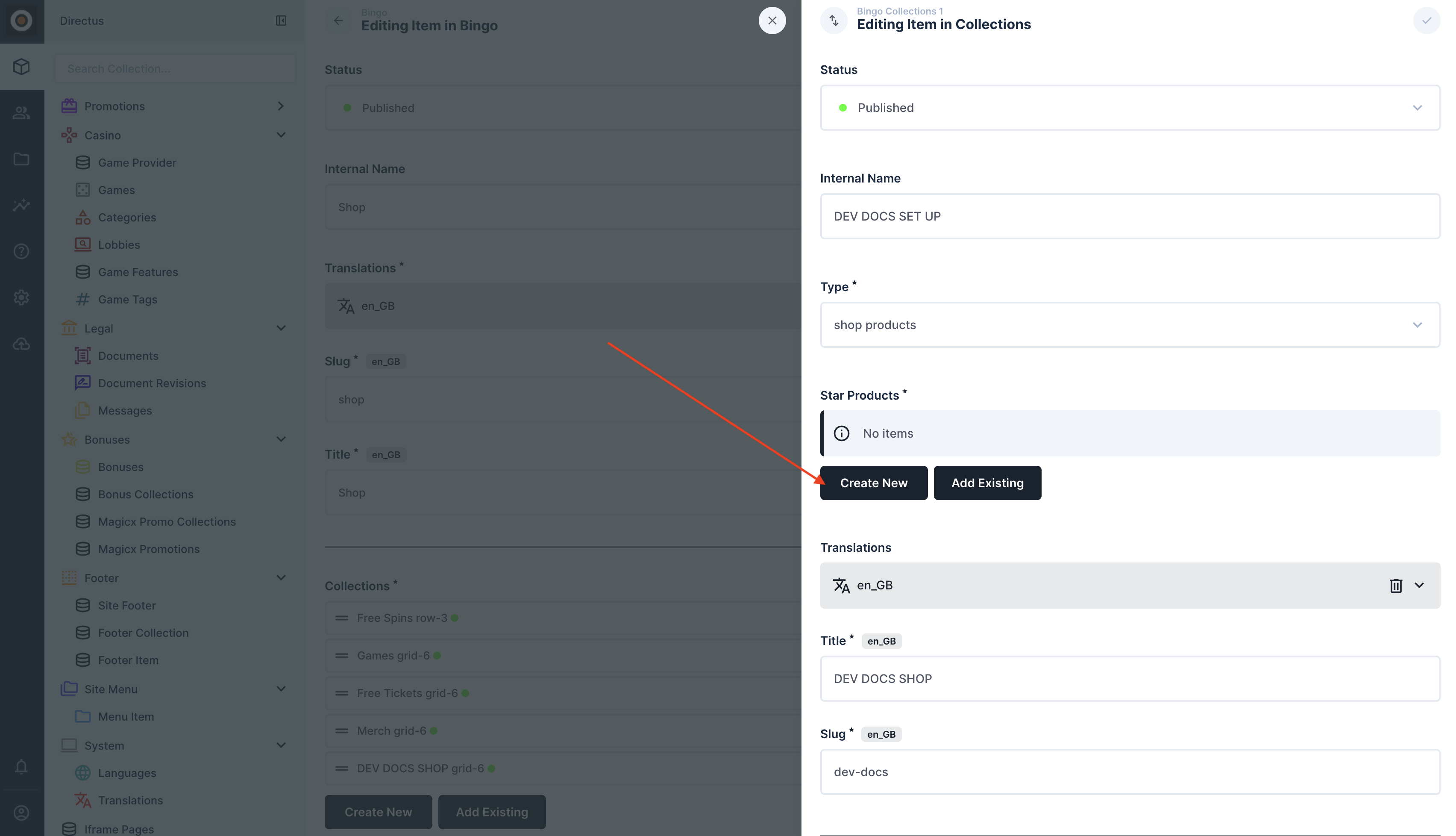This screenshot has width=1456, height=836.
Task: Open the Status dropdown showing Published
Action: pyautogui.click(x=1130, y=108)
